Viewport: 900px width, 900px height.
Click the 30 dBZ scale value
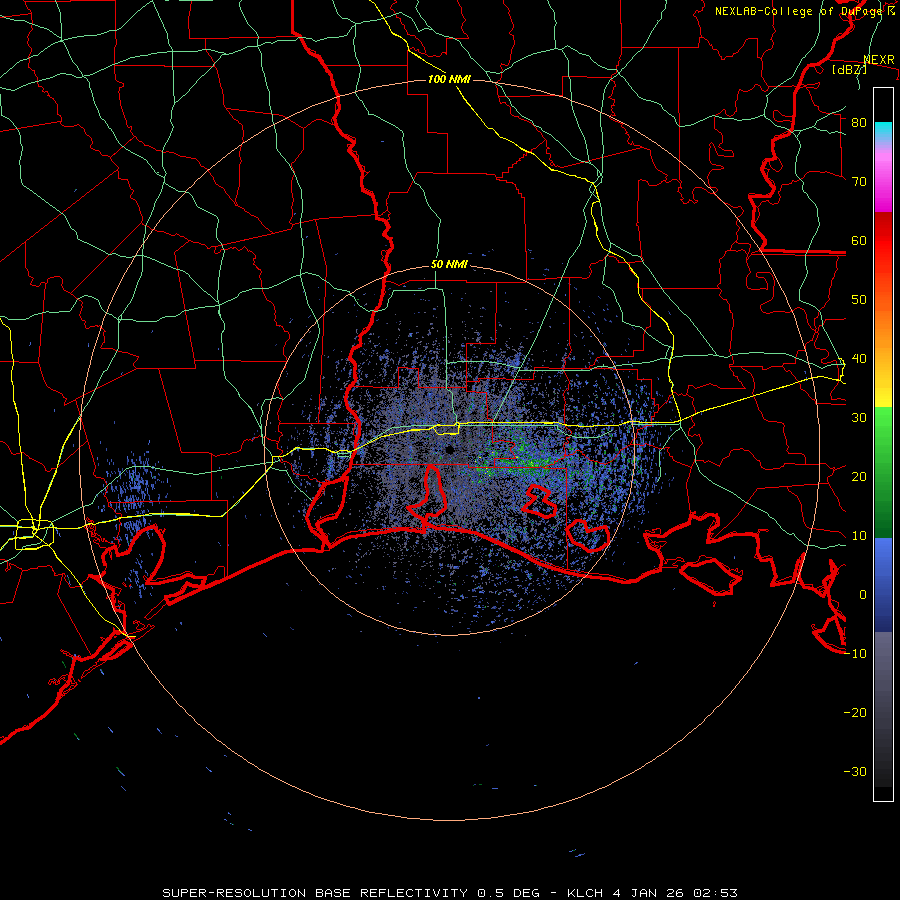[859, 418]
